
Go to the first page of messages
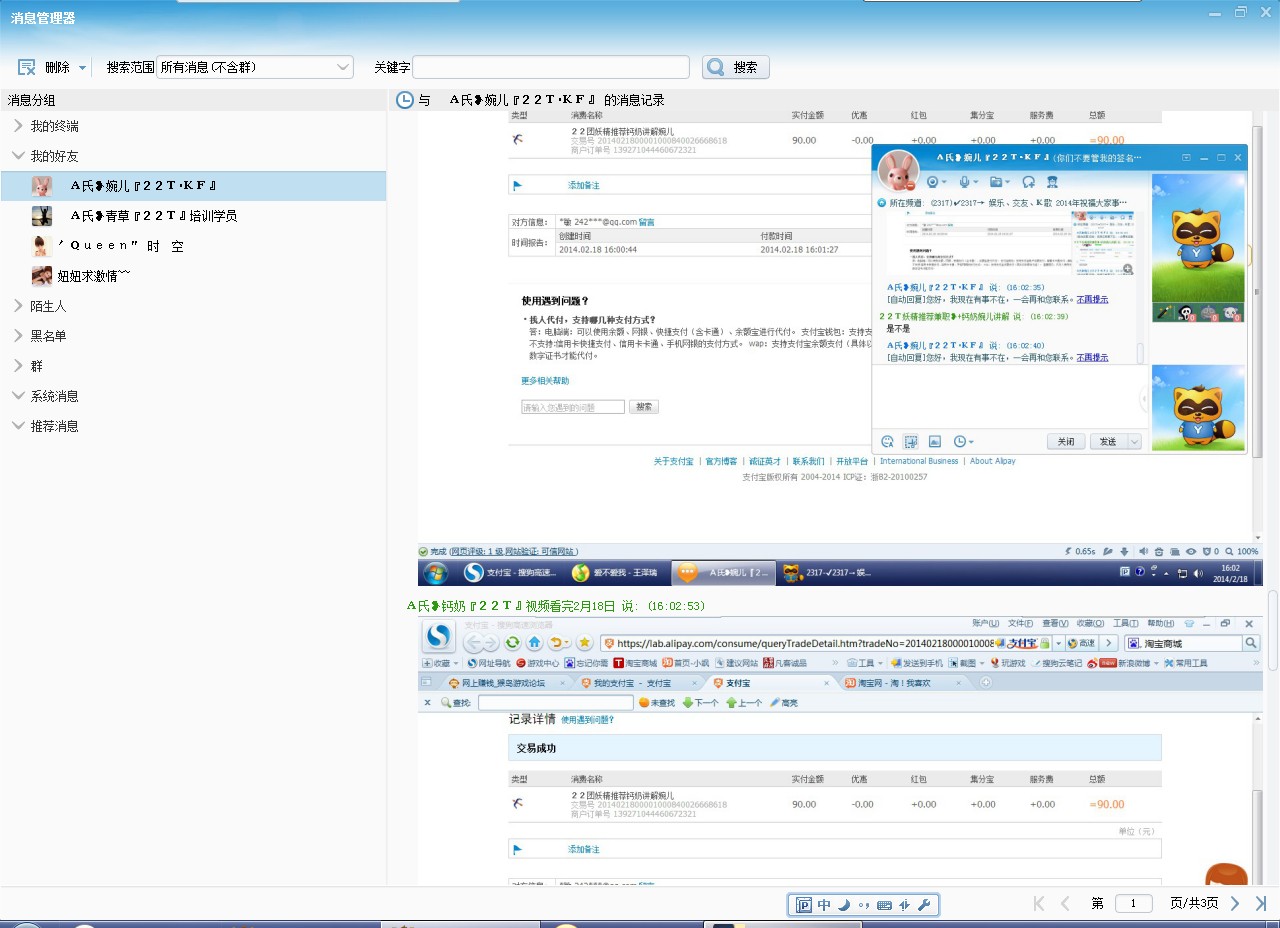[x=1039, y=903]
